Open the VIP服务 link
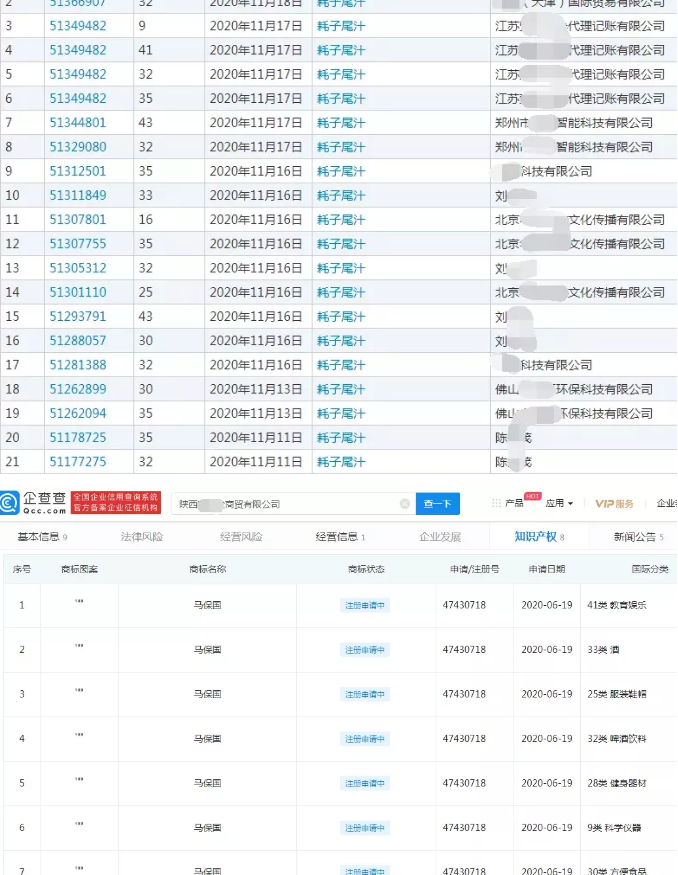This screenshot has width=678, height=875. pos(614,504)
